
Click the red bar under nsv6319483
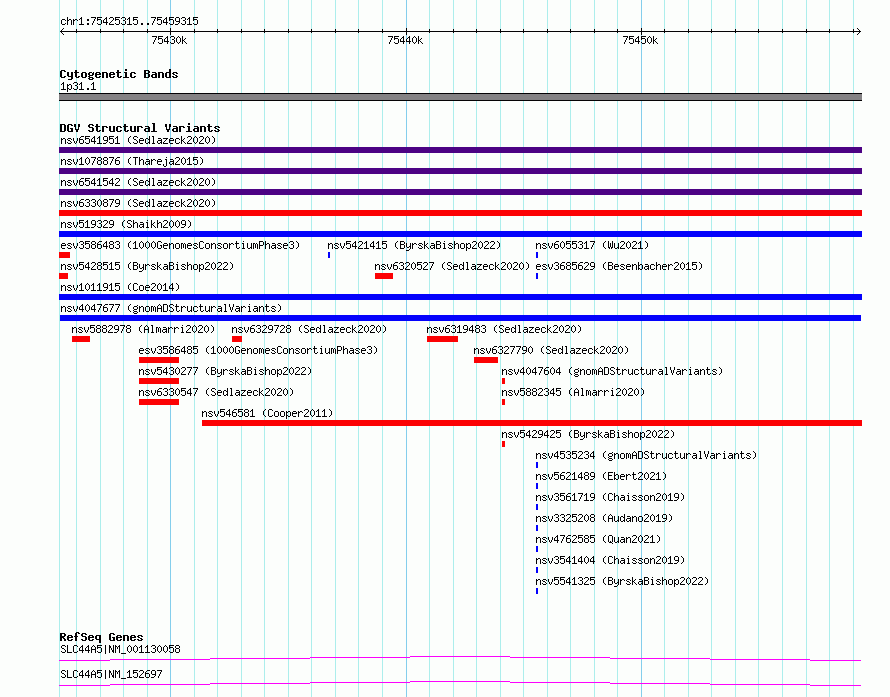[x=443, y=339]
